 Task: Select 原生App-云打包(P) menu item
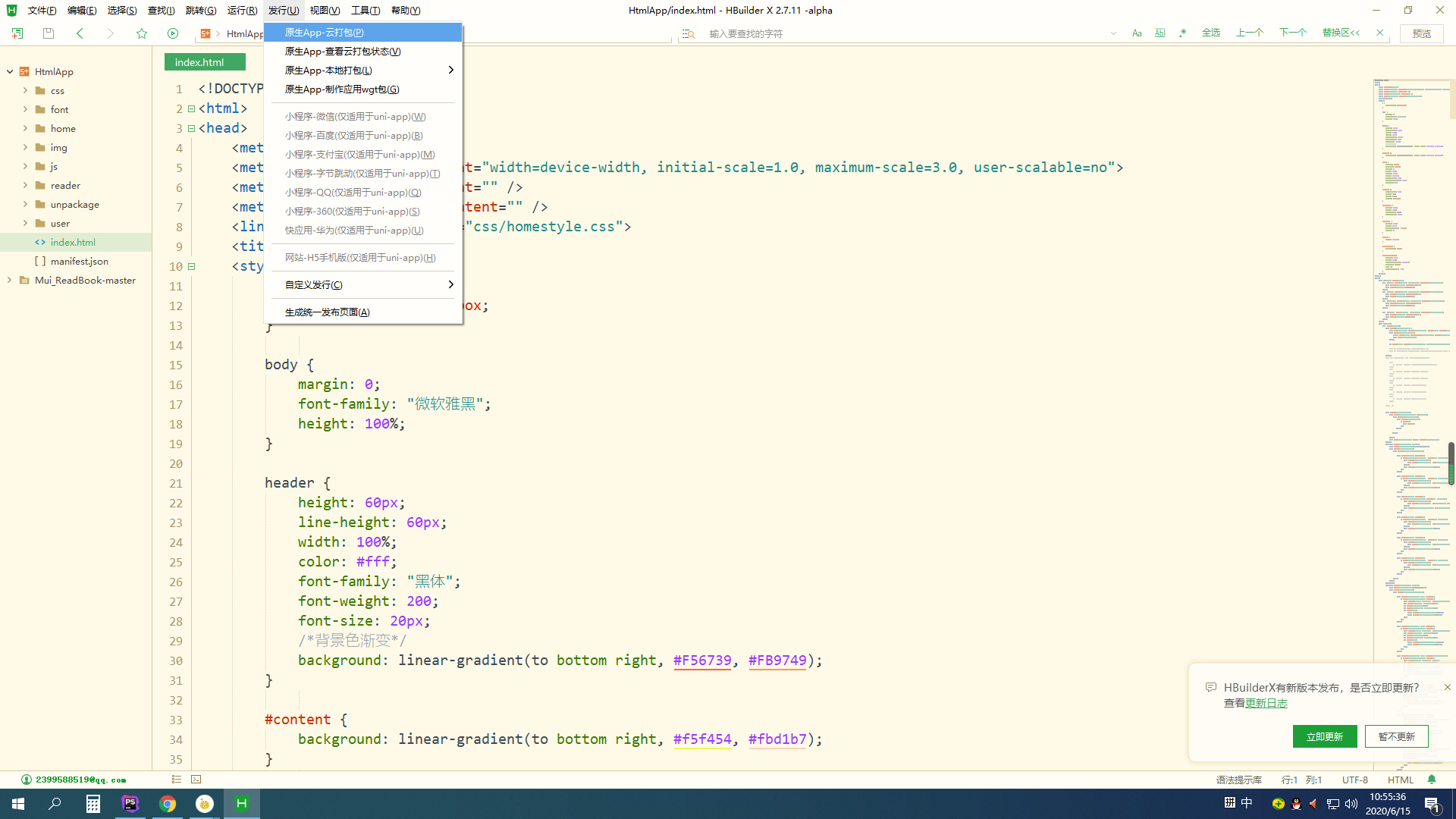click(x=362, y=33)
